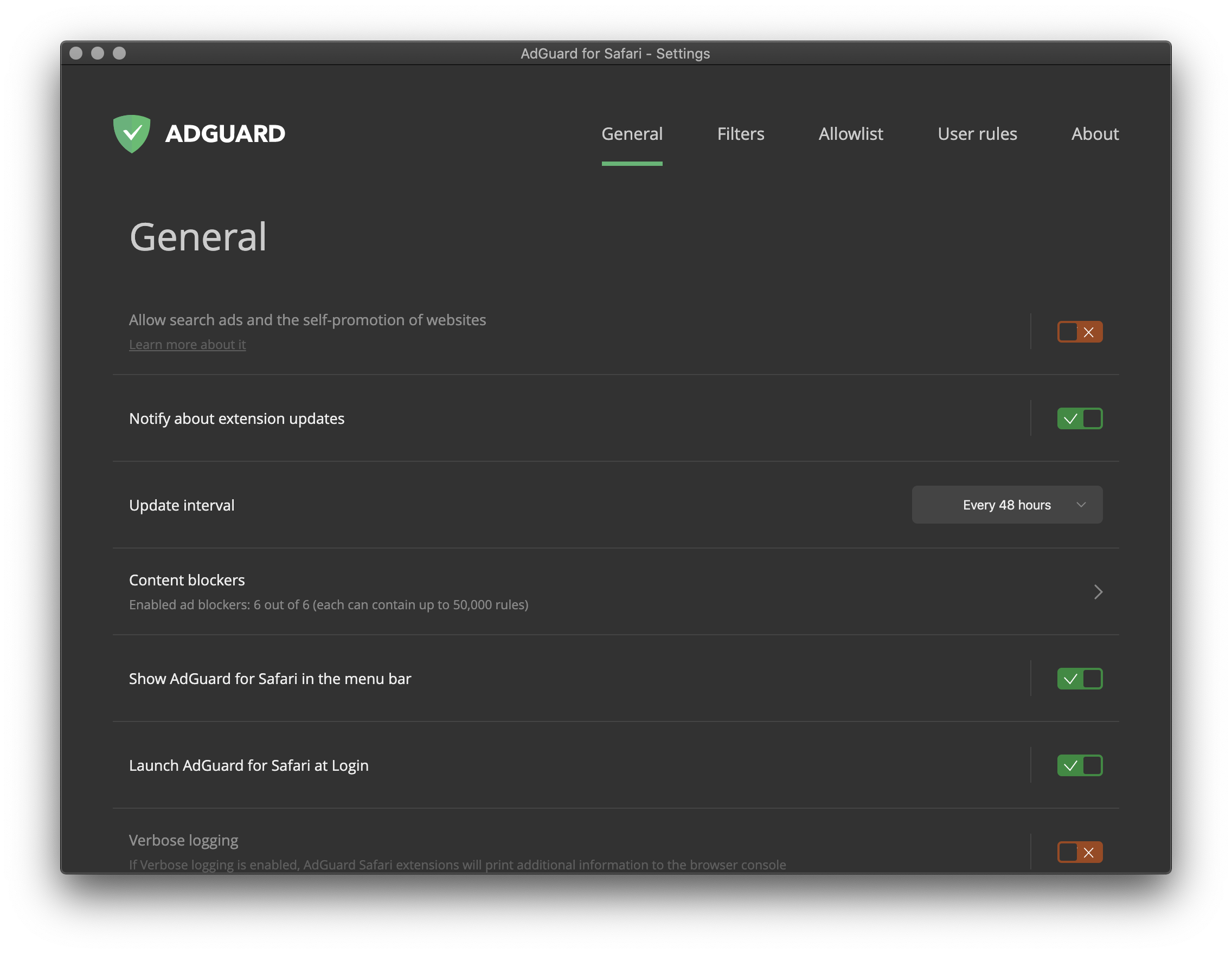Switch to the General tab
Viewport: 1232px width, 954px height.
tap(632, 134)
